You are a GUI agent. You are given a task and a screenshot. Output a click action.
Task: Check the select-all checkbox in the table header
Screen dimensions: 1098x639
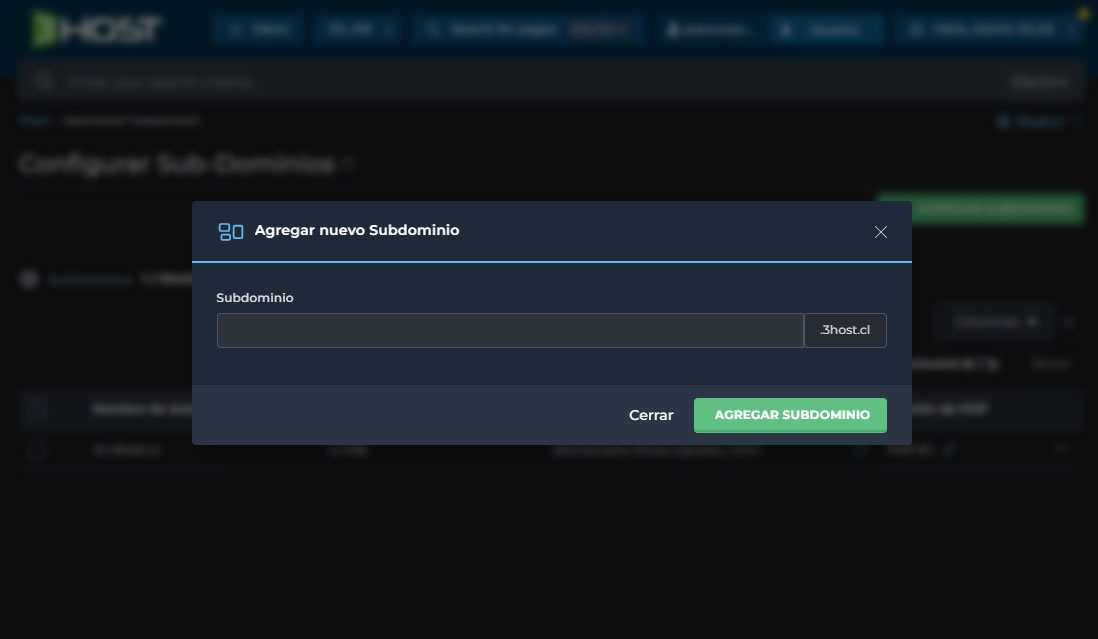[37, 410]
